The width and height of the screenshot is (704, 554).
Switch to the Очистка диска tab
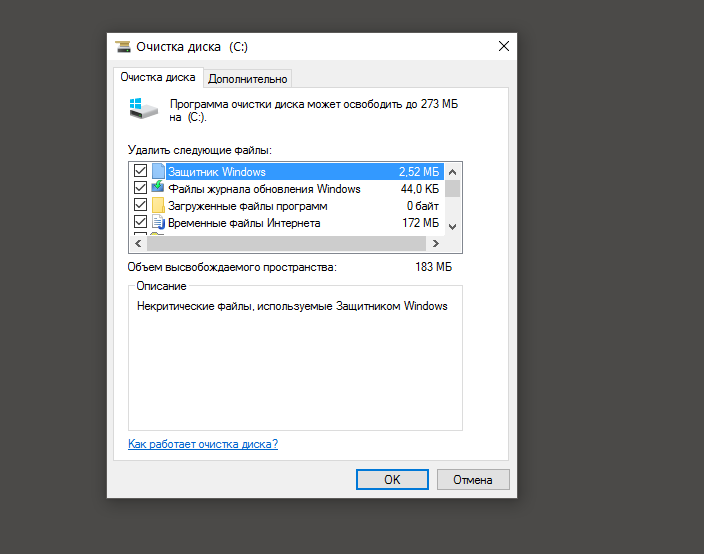pos(158,78)
